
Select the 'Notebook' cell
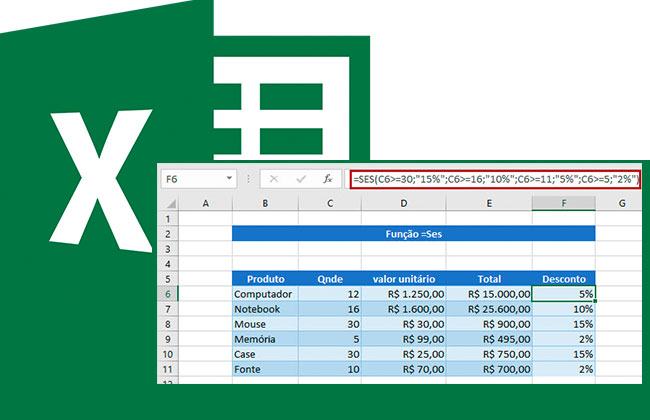[x=265, y=309]
